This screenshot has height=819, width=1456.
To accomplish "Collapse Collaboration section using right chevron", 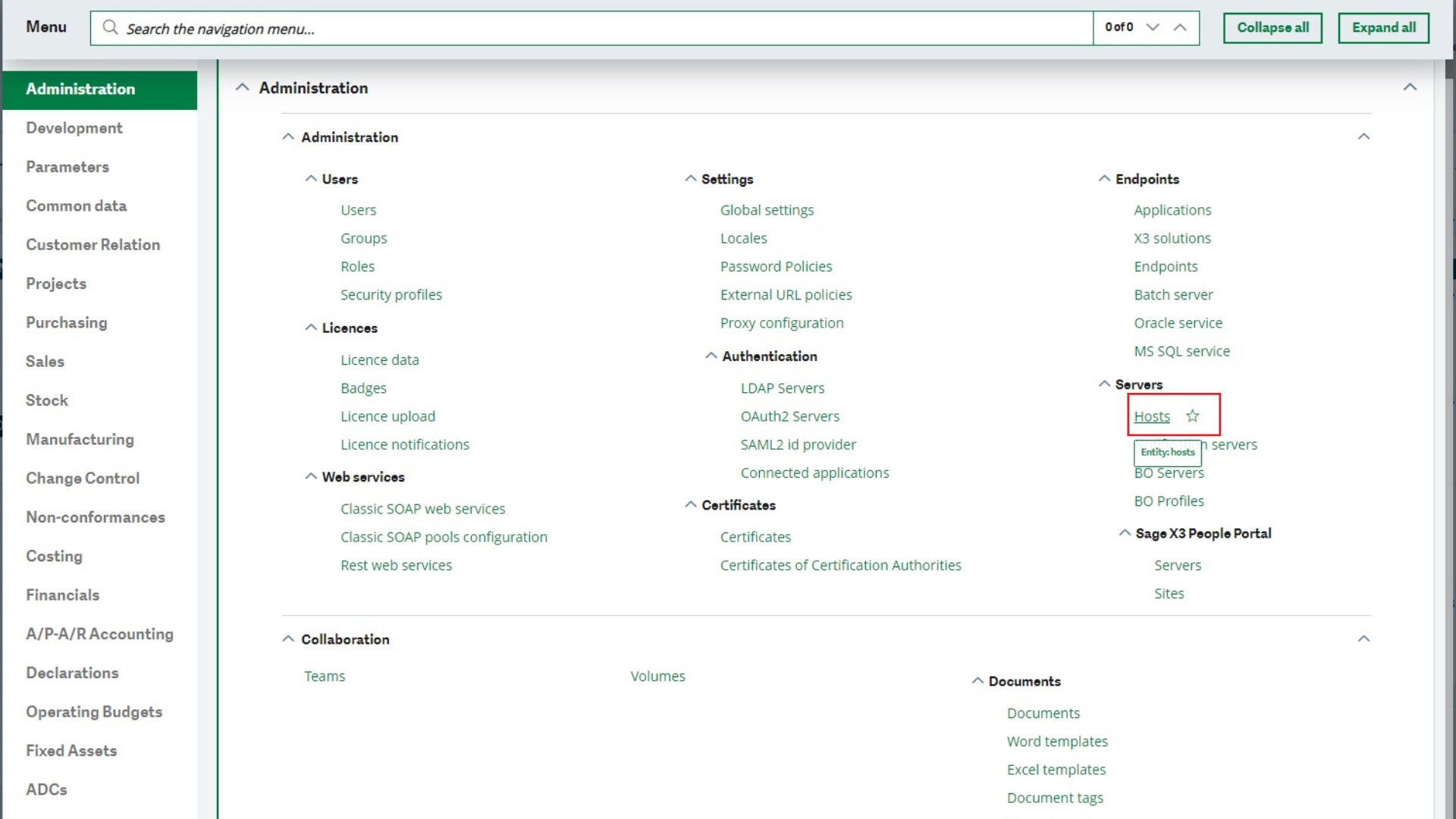I will 1363,639.
